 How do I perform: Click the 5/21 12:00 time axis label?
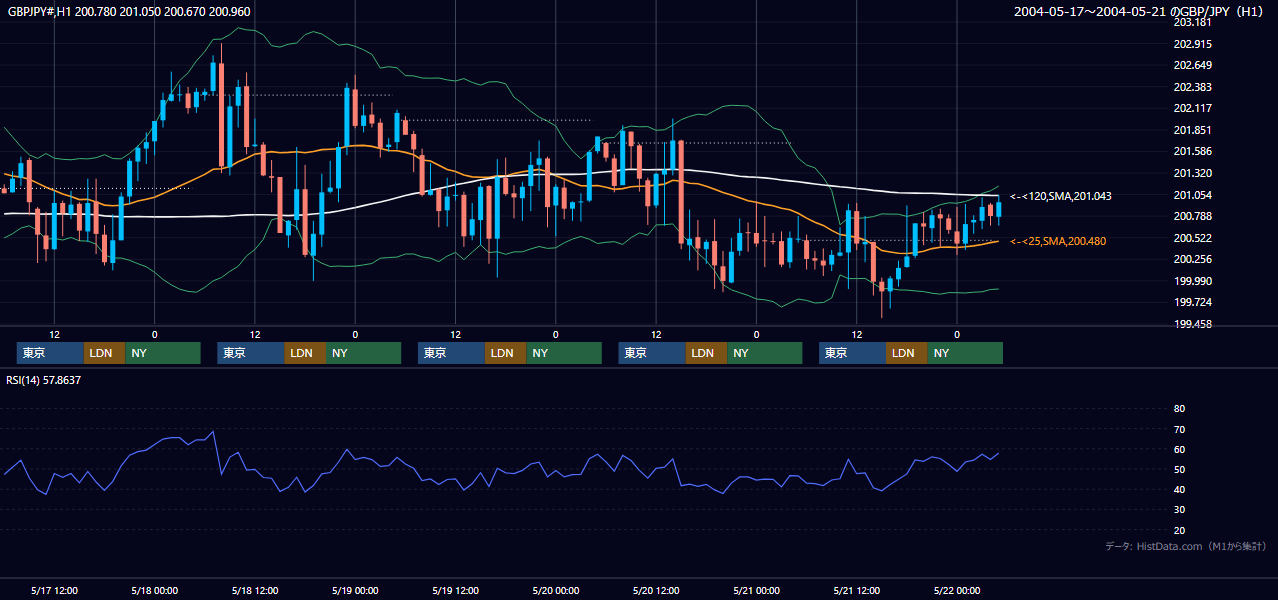pyautogui.click(x=857, y=591)
